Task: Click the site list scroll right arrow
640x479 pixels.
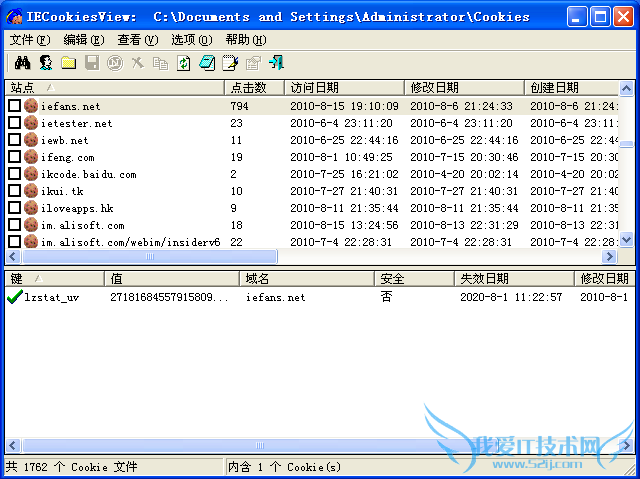Action: click(x=610, y=256)
